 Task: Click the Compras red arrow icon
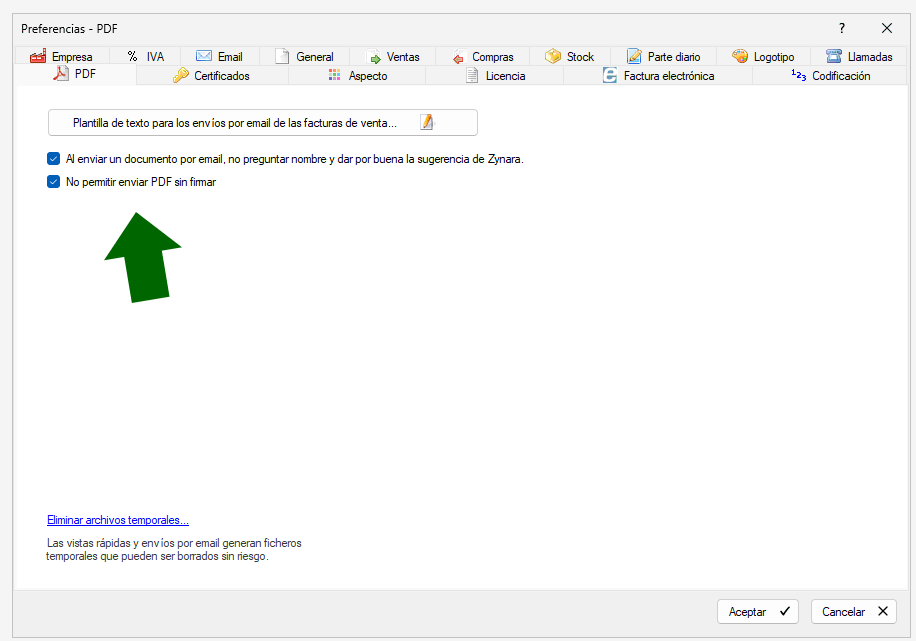[458, 58]
